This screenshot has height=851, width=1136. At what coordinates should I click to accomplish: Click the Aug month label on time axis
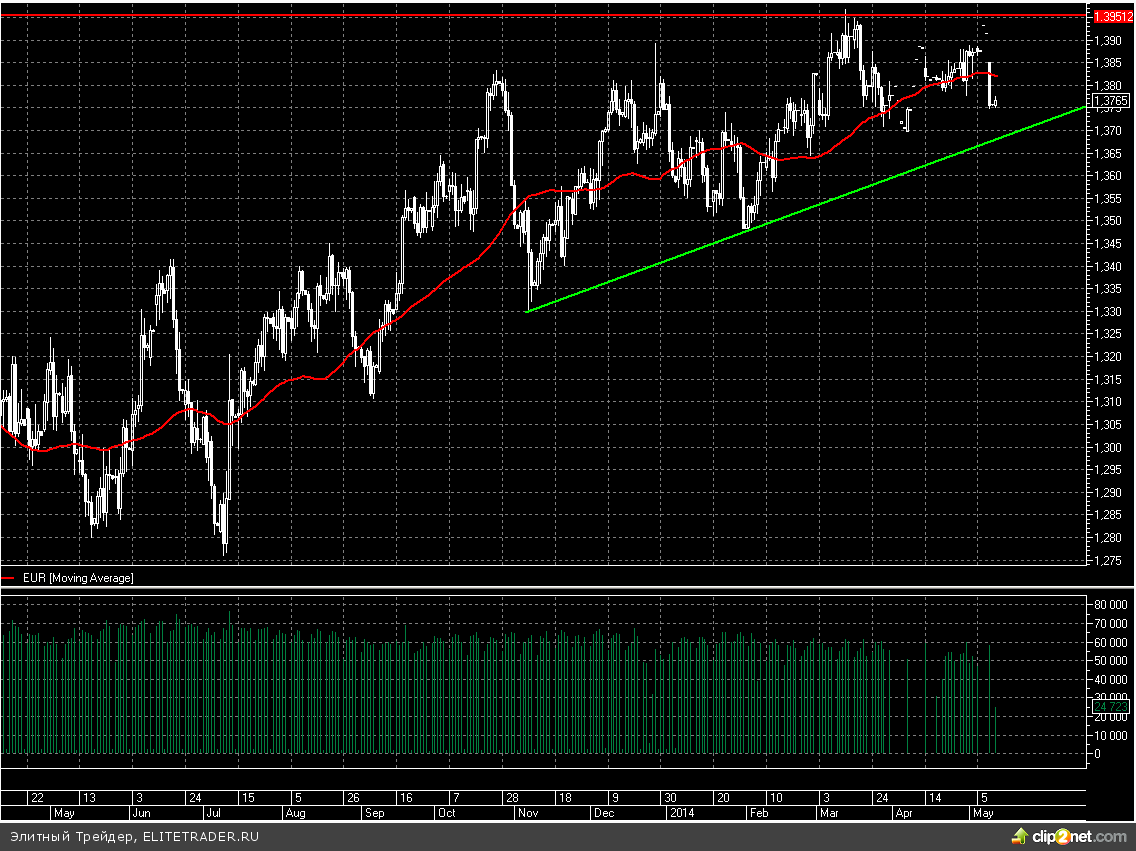pos(296,813)
